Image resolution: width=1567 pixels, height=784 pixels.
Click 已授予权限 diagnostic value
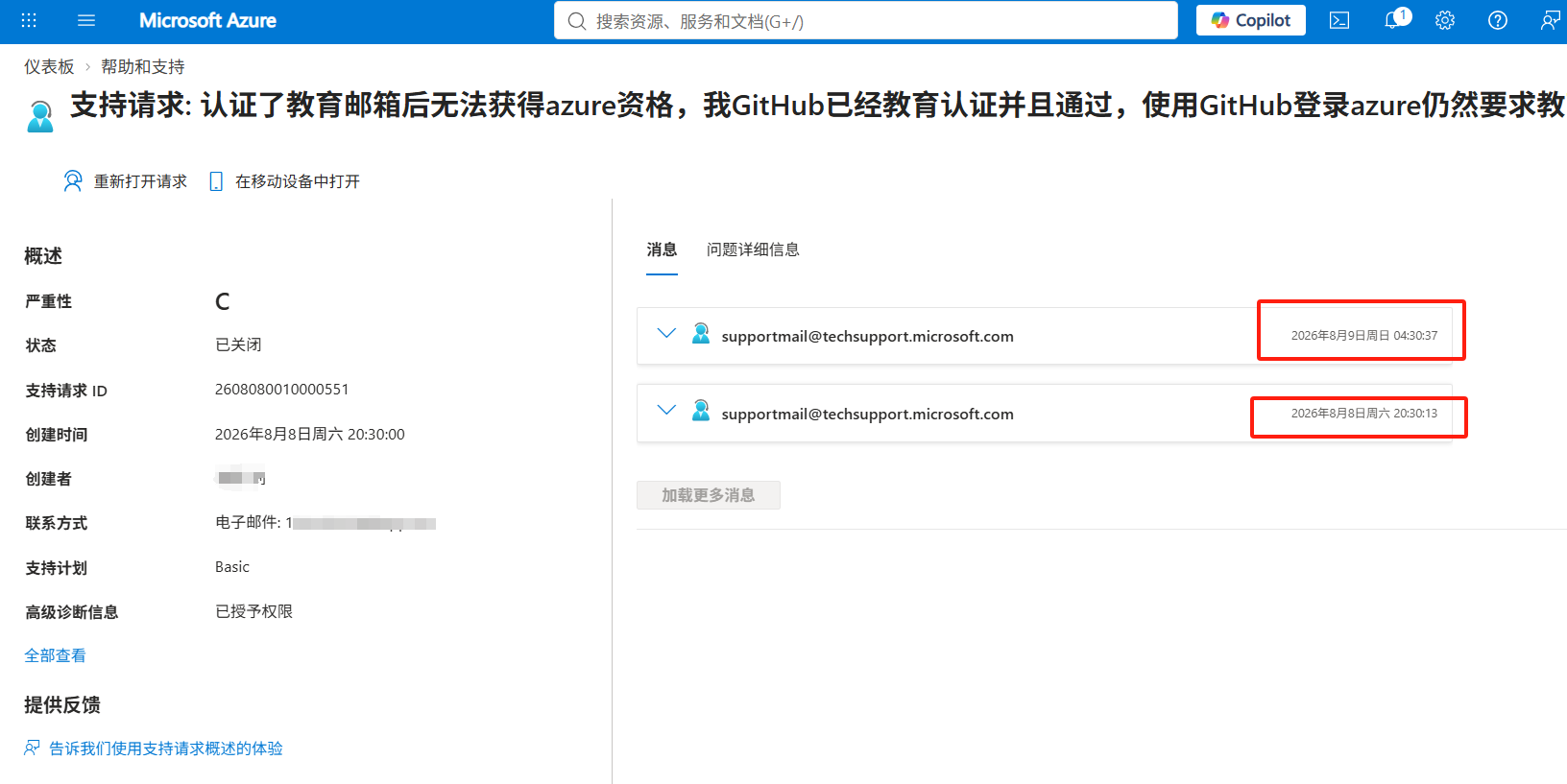pyautogui.click(x=253, y=611)
